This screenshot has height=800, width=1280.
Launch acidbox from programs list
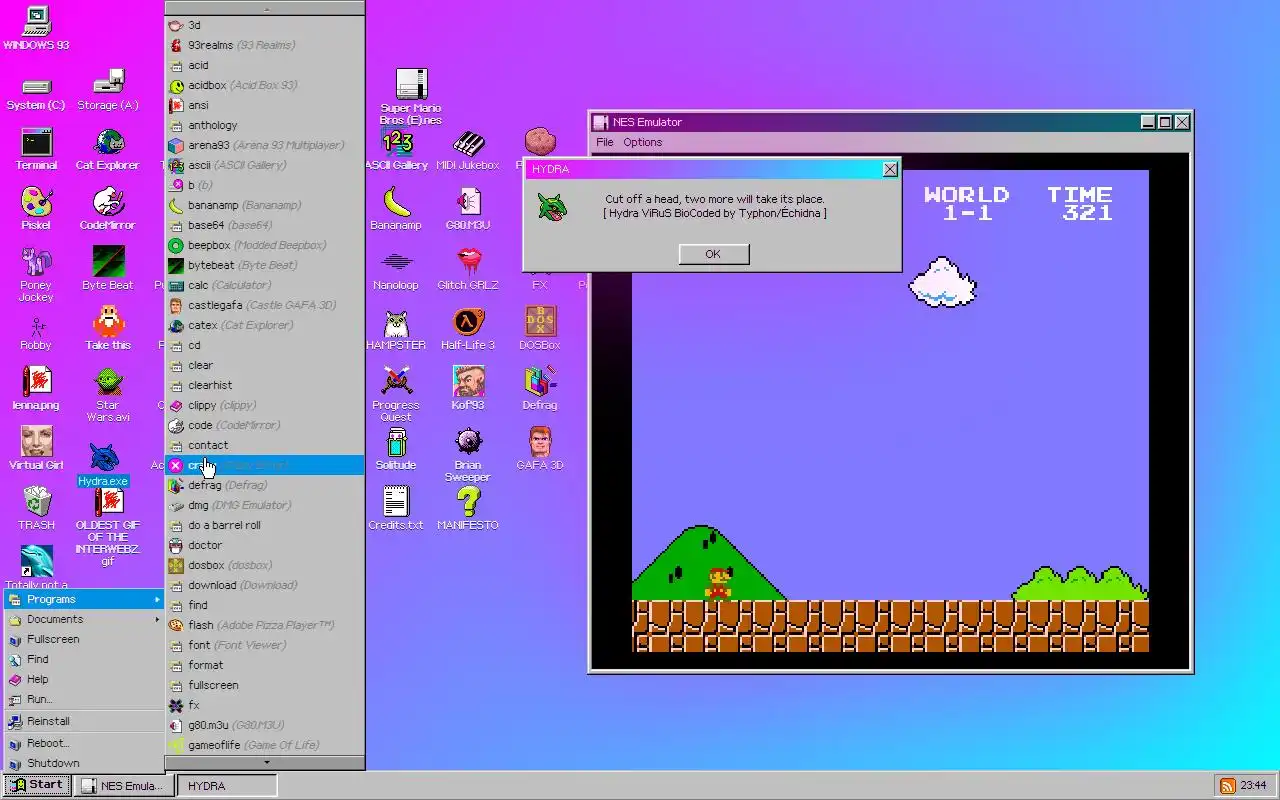click(x=265, y=85)
